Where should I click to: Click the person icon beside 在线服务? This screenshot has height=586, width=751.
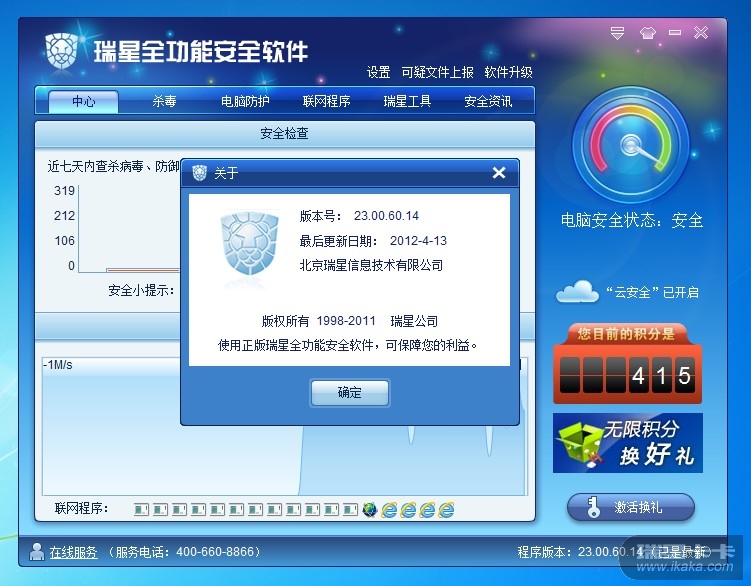pos(36,552)
